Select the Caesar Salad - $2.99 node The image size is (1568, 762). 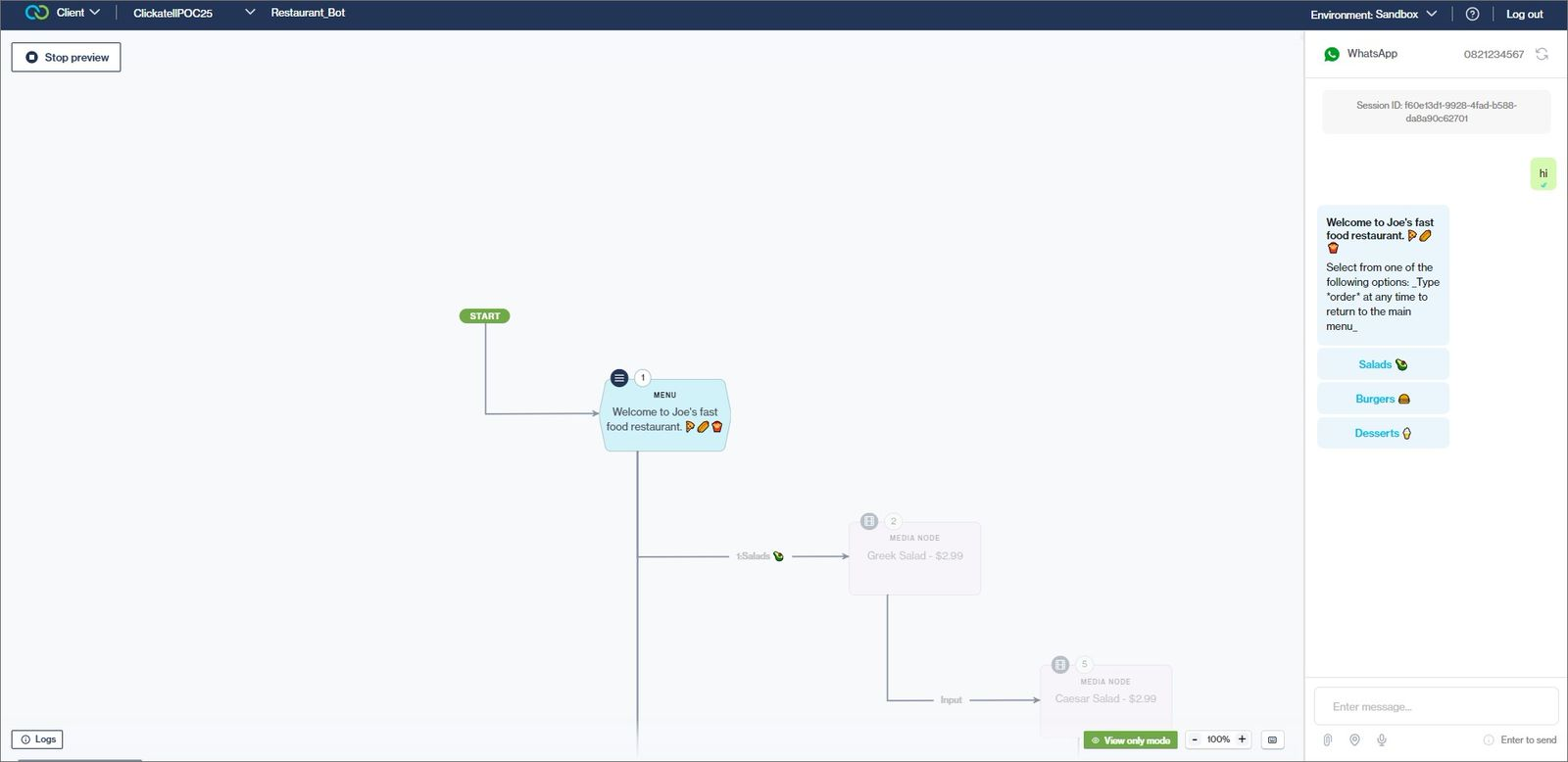1105,701
